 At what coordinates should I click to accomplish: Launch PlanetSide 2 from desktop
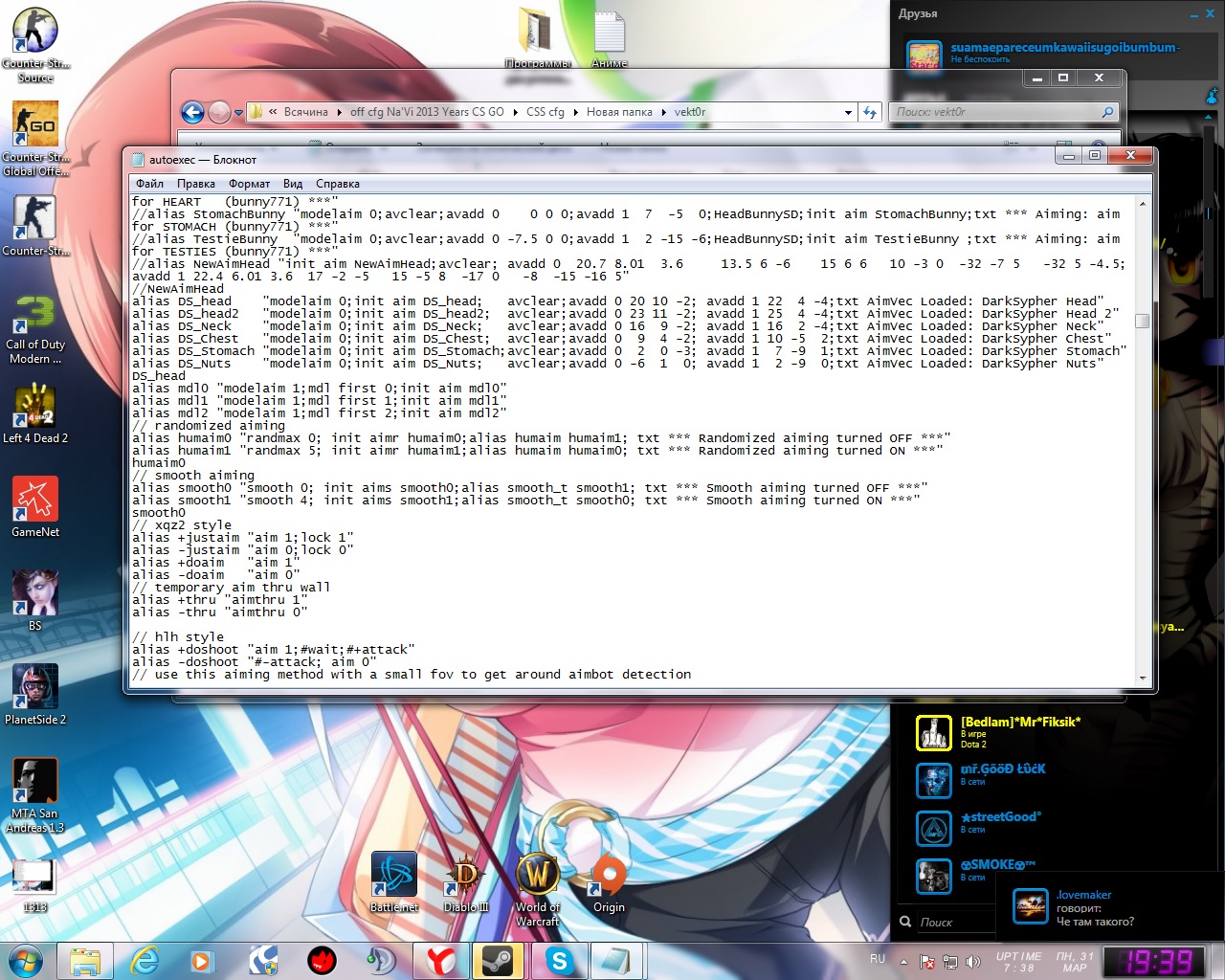[35, 695]
